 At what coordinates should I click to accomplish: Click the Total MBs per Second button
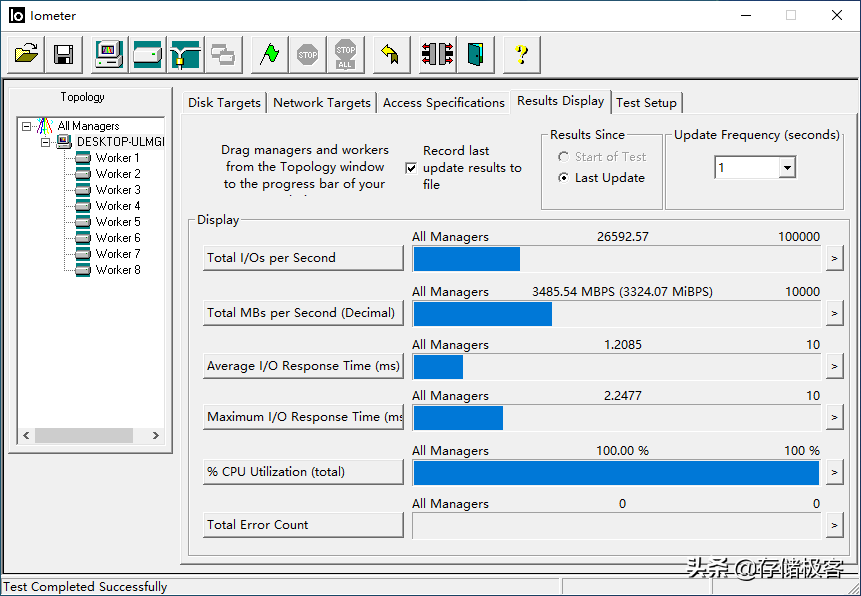[x=302, y=312]
